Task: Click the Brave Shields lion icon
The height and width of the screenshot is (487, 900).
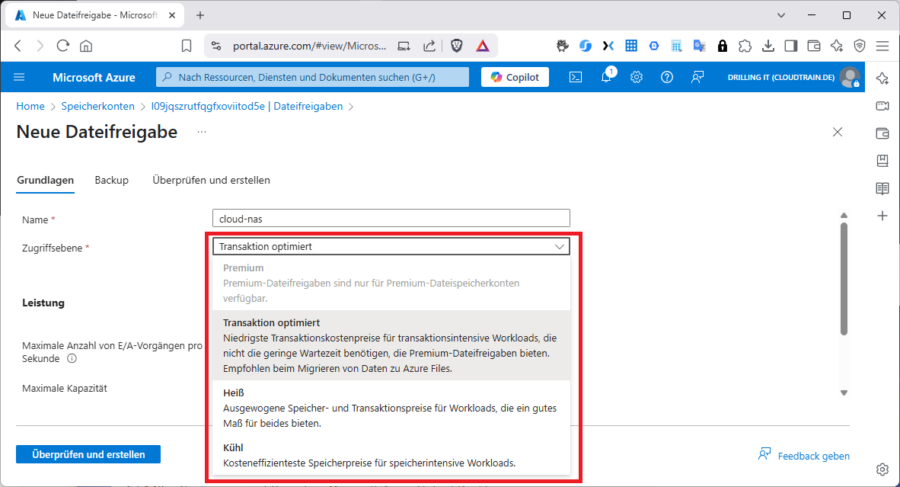Action: click(457, 45)
